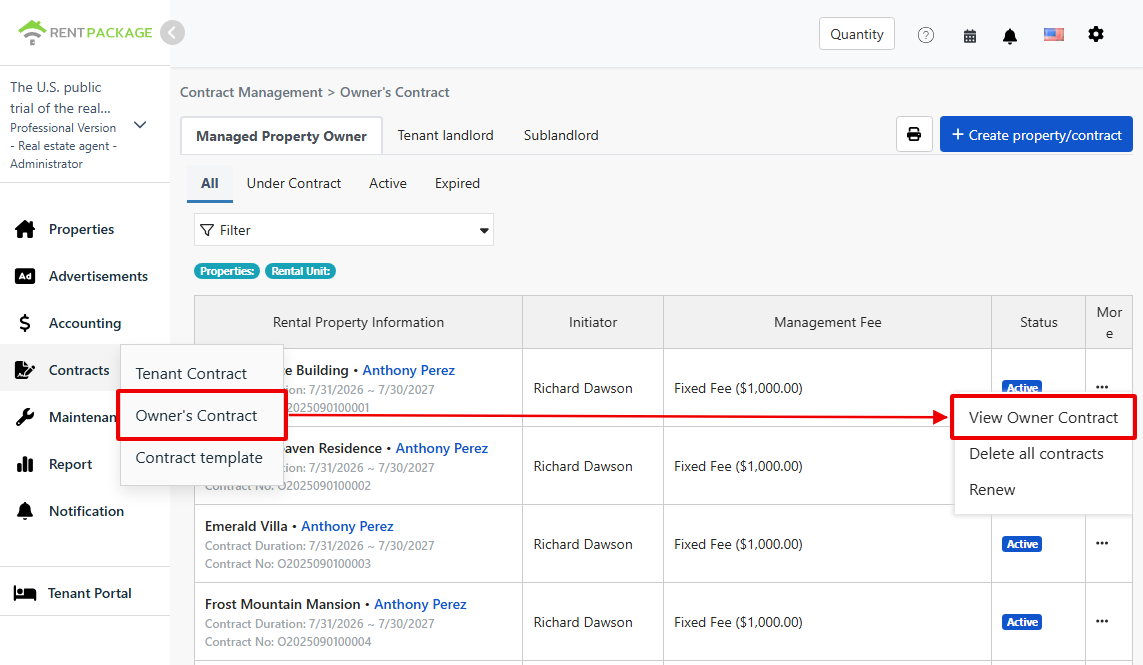Click the printer icon button
Viewport: 1143px width, 665px height.
(914, 134)
